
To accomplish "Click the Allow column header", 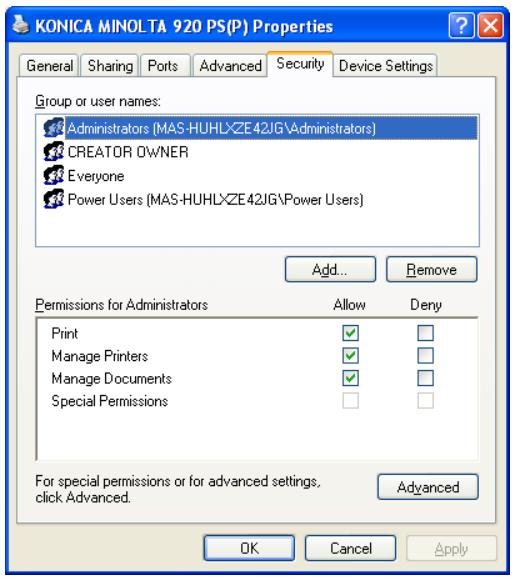I will 349,305.
